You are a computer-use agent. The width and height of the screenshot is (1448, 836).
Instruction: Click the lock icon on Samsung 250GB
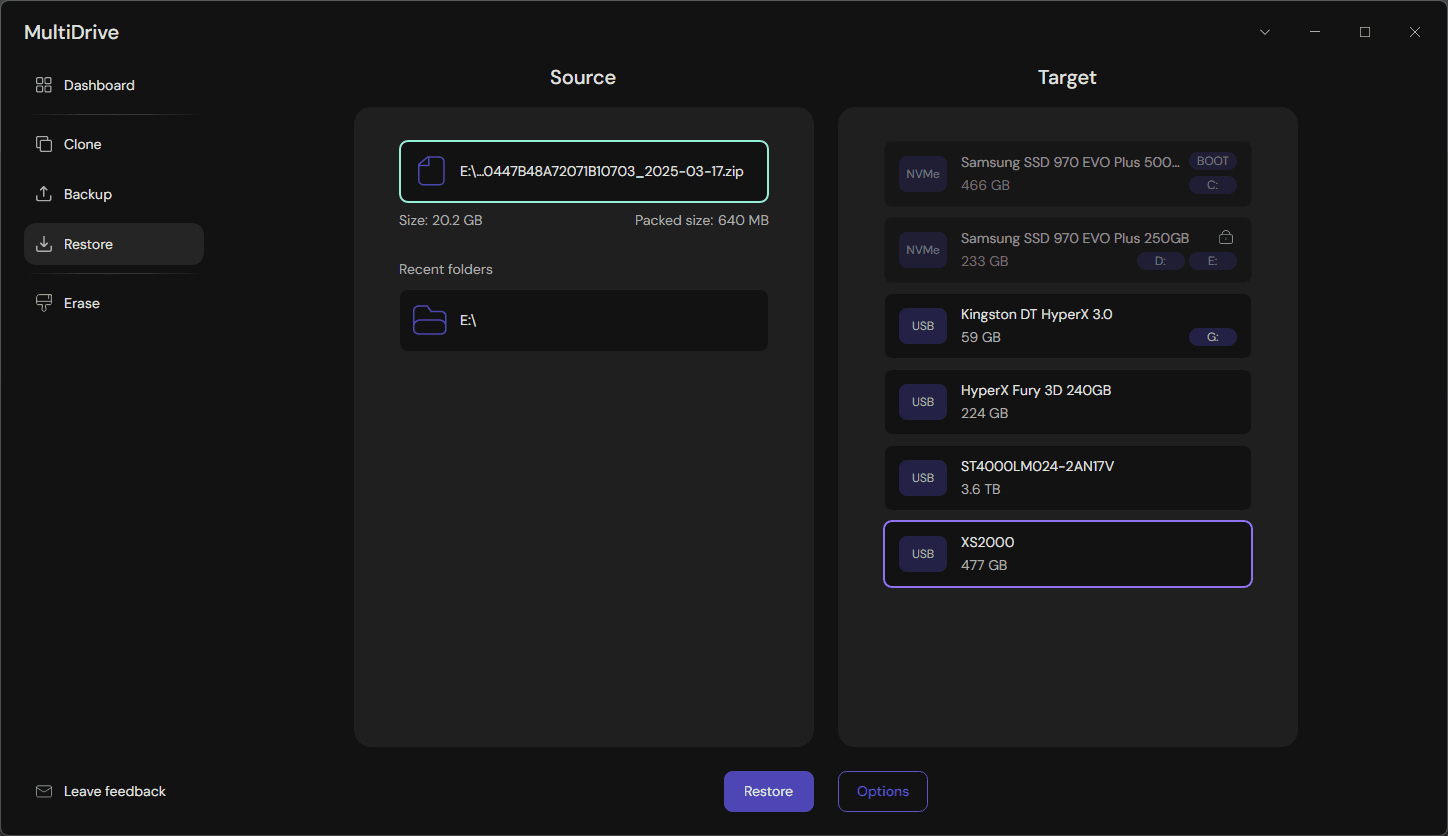1225,238
